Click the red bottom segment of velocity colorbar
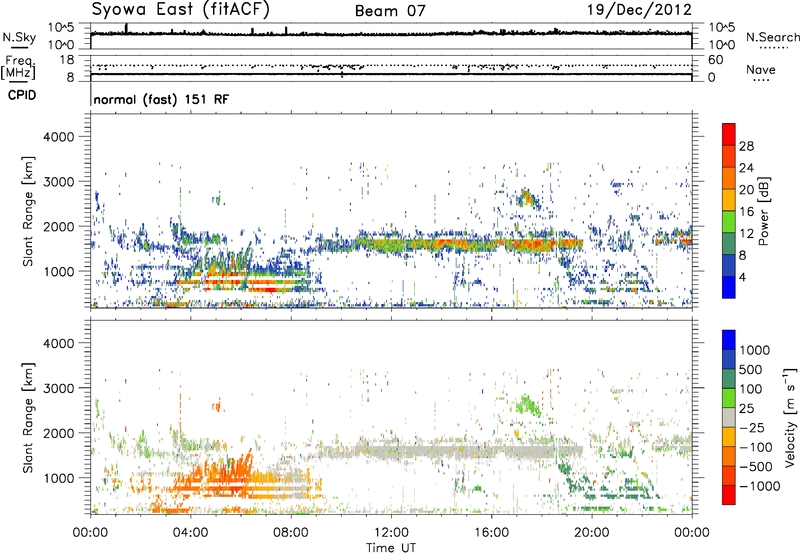 (x=729, y=495)
